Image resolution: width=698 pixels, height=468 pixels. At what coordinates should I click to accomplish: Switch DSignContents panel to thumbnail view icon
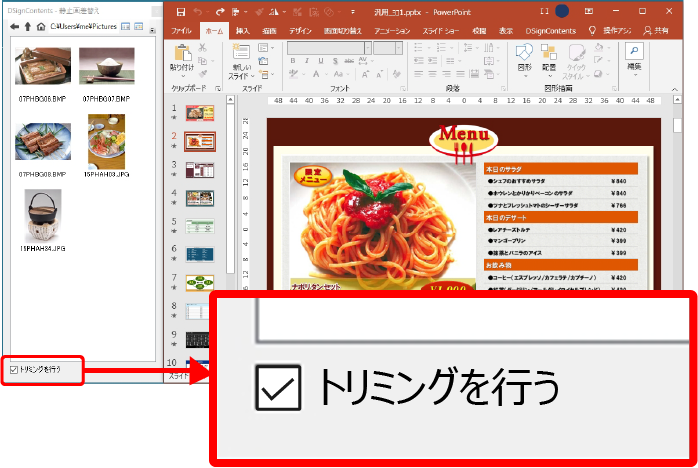point(139,27)
